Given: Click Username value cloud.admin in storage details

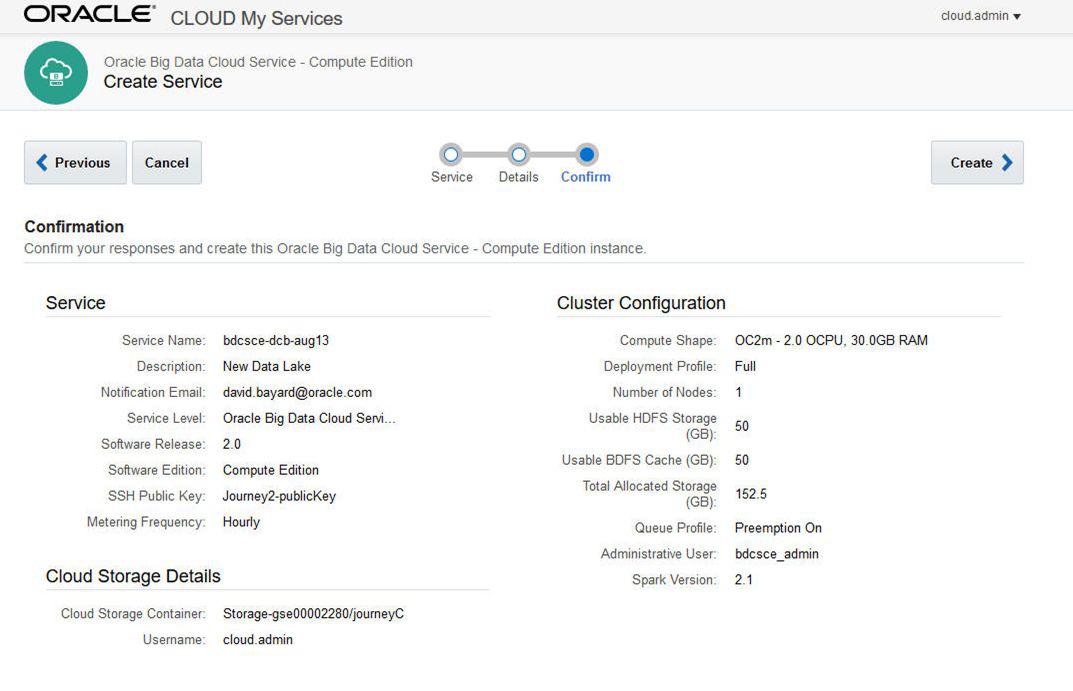Looking at the screenshot, I should click(258, 640).
